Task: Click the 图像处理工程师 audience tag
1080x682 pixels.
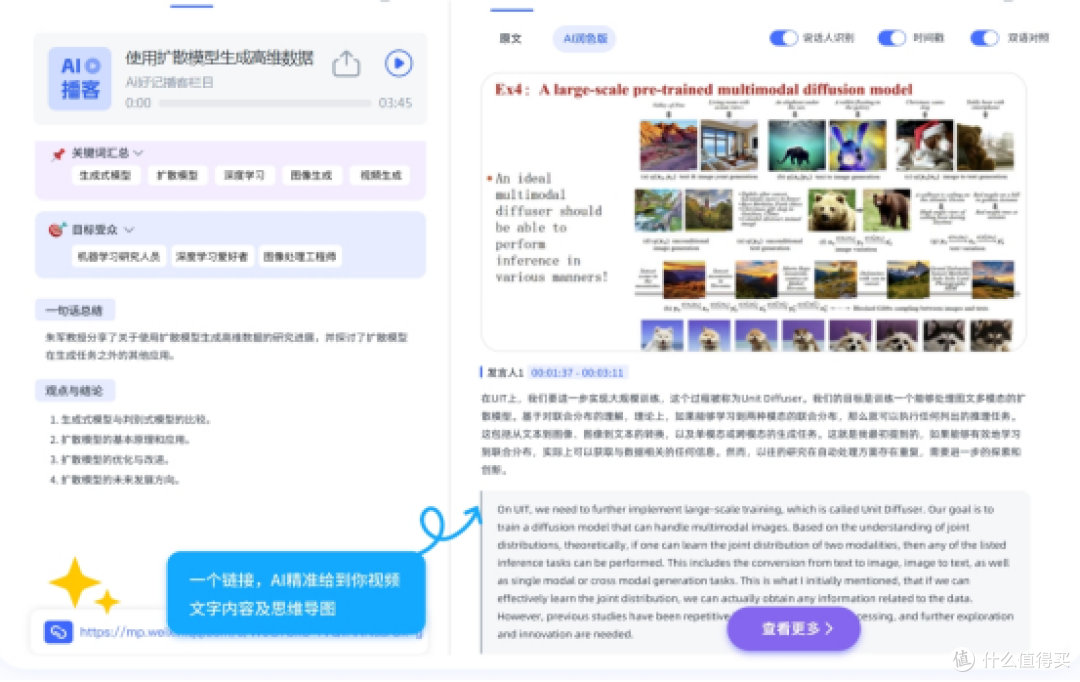Action: 300,257
